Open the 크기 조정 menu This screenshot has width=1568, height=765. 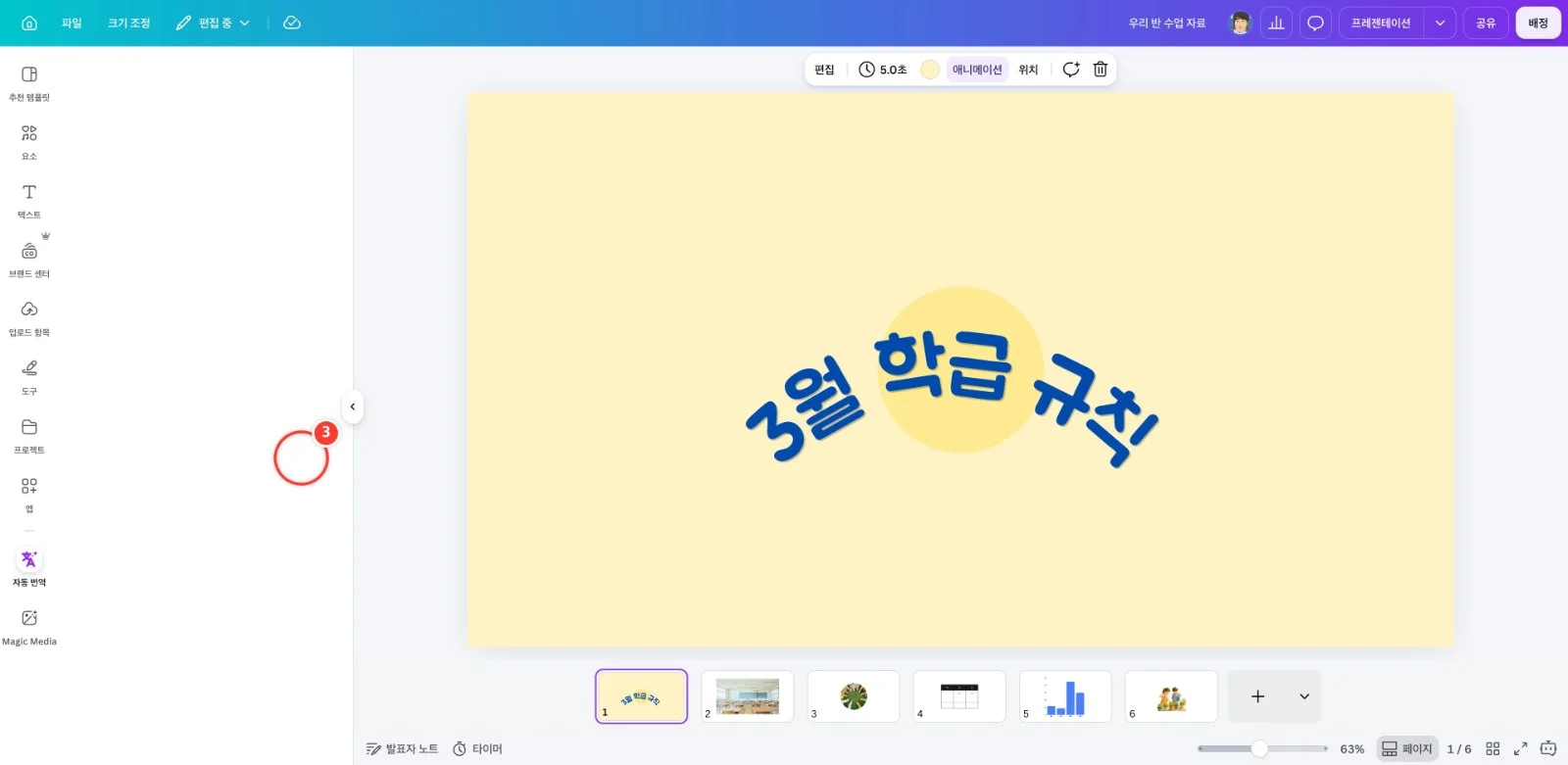pos(129,23)
